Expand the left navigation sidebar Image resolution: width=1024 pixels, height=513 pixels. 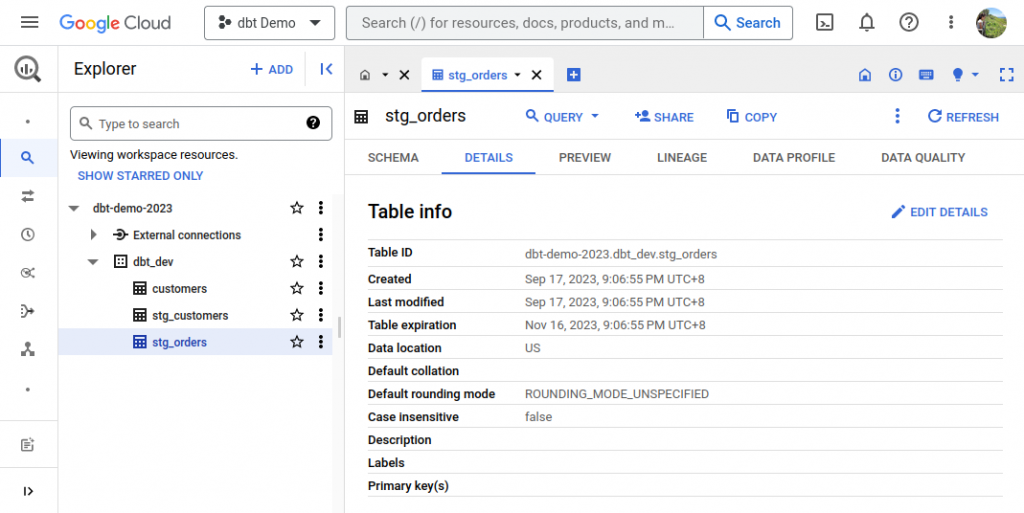(27, 491)
